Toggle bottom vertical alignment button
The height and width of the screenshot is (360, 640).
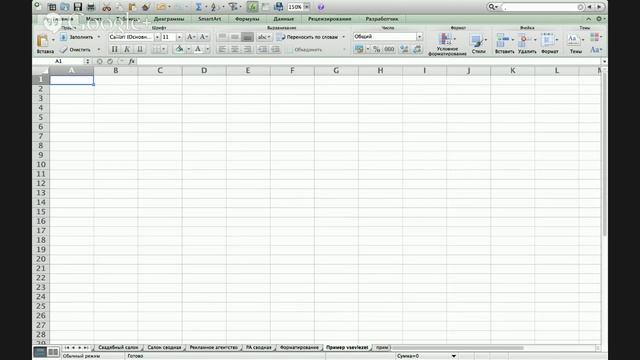coord(247,37)
